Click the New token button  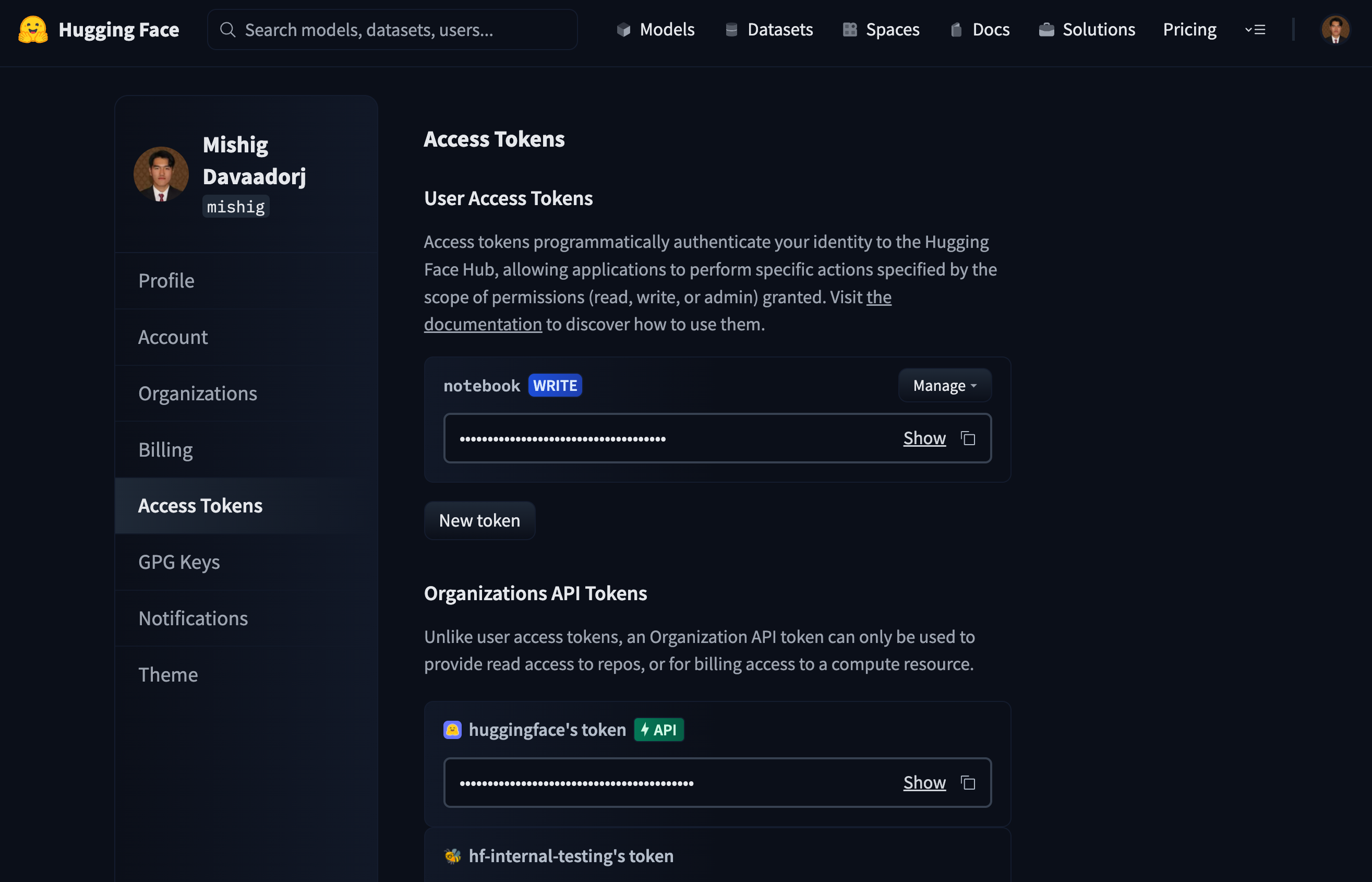pos(479,520)
